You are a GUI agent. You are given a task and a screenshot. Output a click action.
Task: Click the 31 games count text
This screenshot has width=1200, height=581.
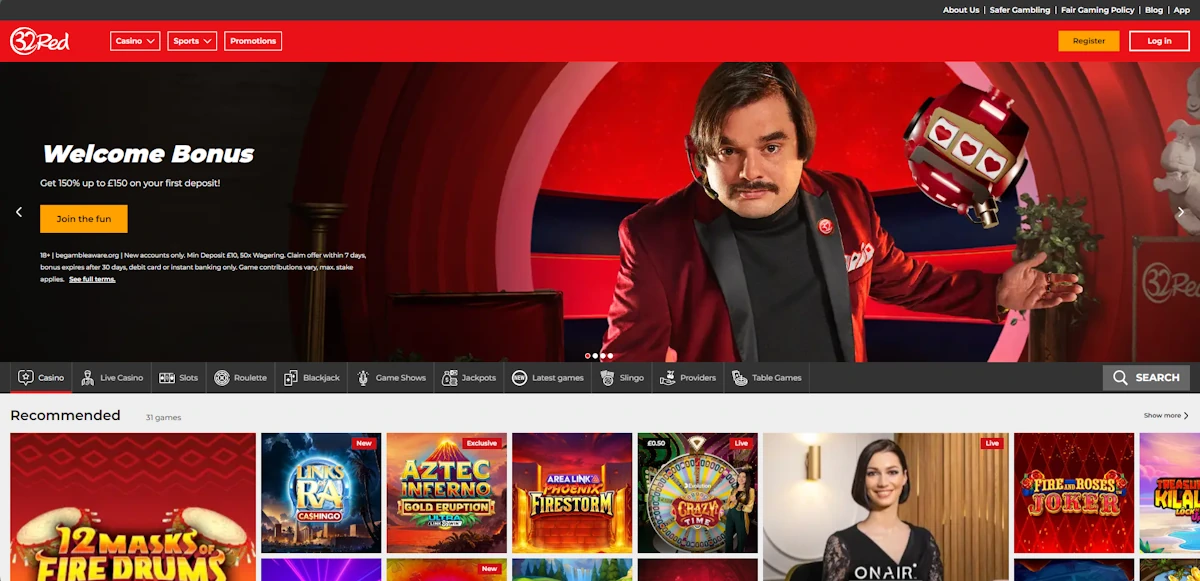tap(163, 417)
